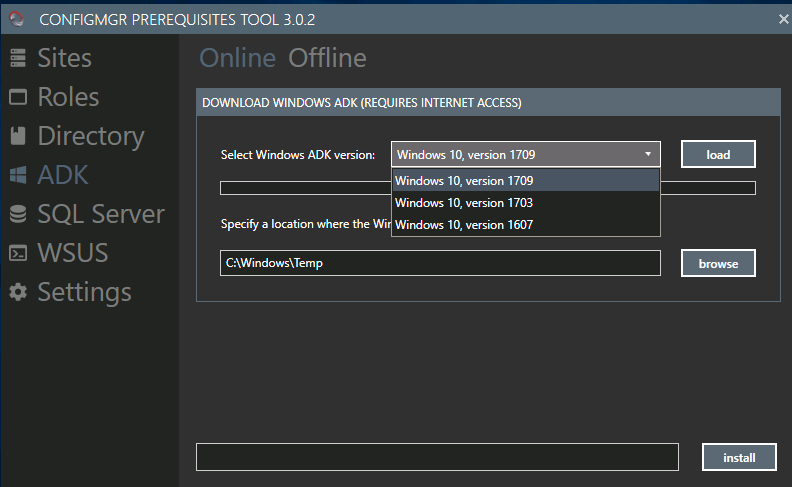
Task: Open the Roles section
Action: (68, 97)
